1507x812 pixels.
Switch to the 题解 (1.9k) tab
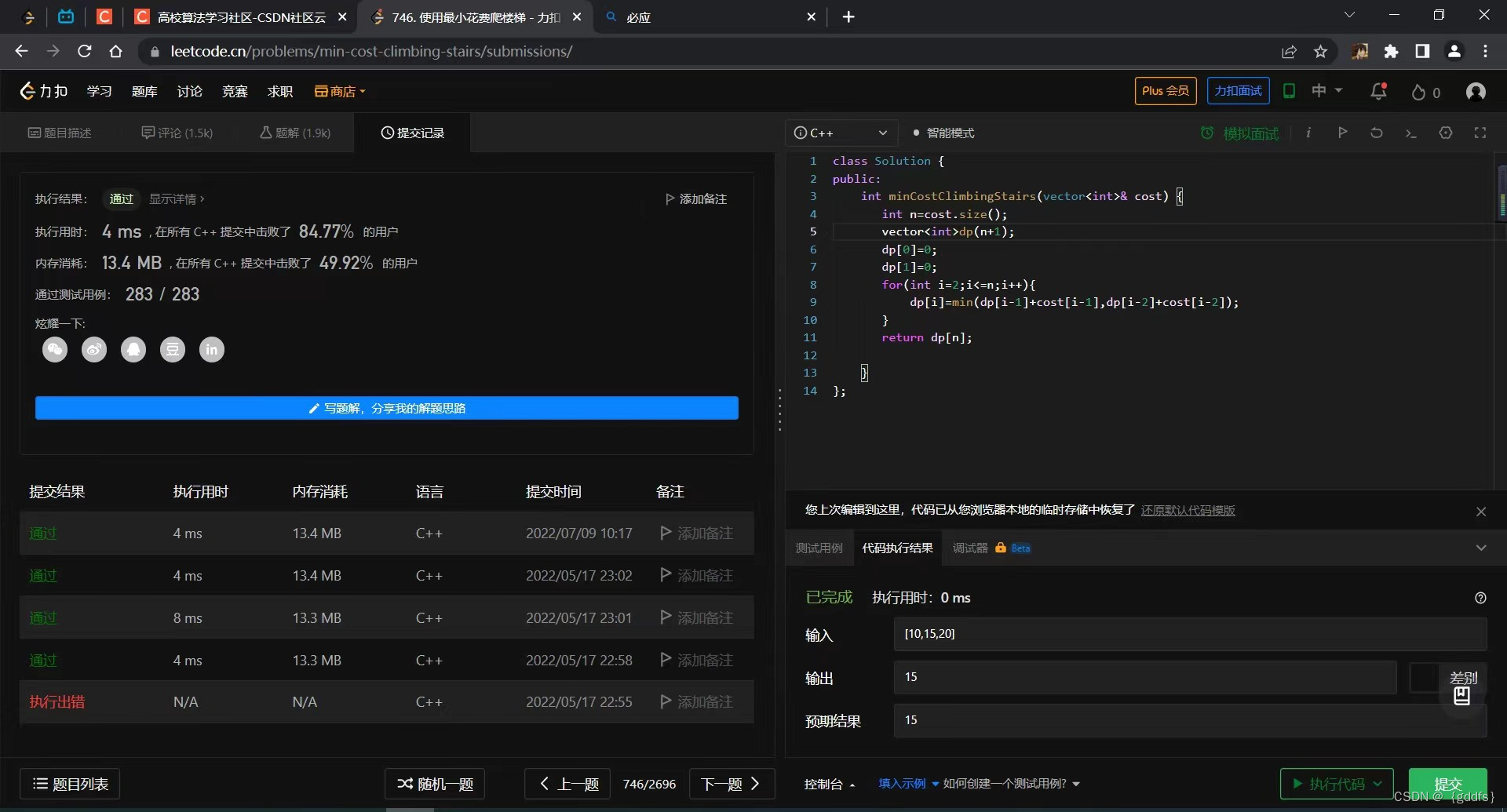(x=295, y=133)
